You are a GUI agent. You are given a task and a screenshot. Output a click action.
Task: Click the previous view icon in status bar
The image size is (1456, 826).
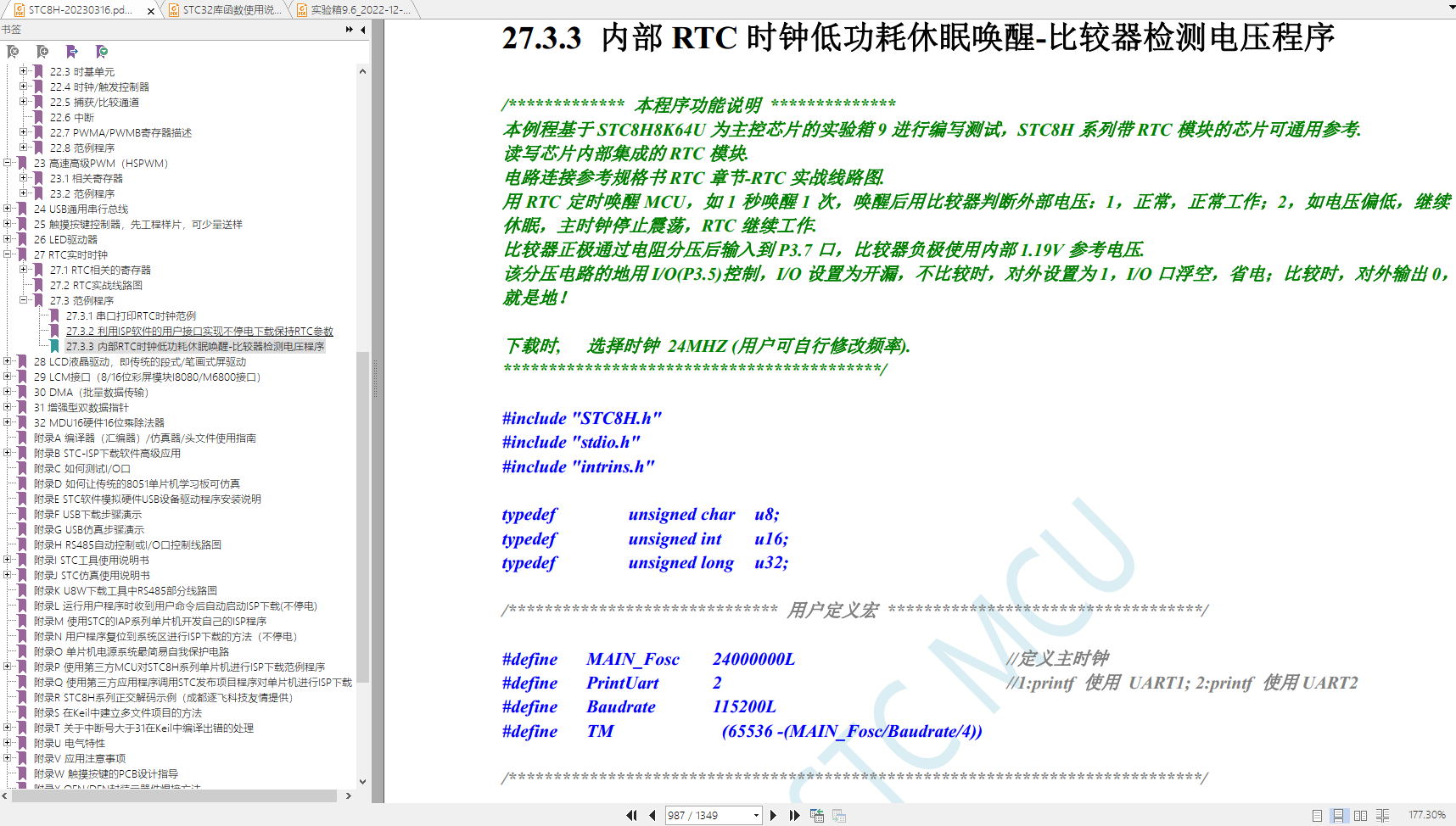coord(817,815)
